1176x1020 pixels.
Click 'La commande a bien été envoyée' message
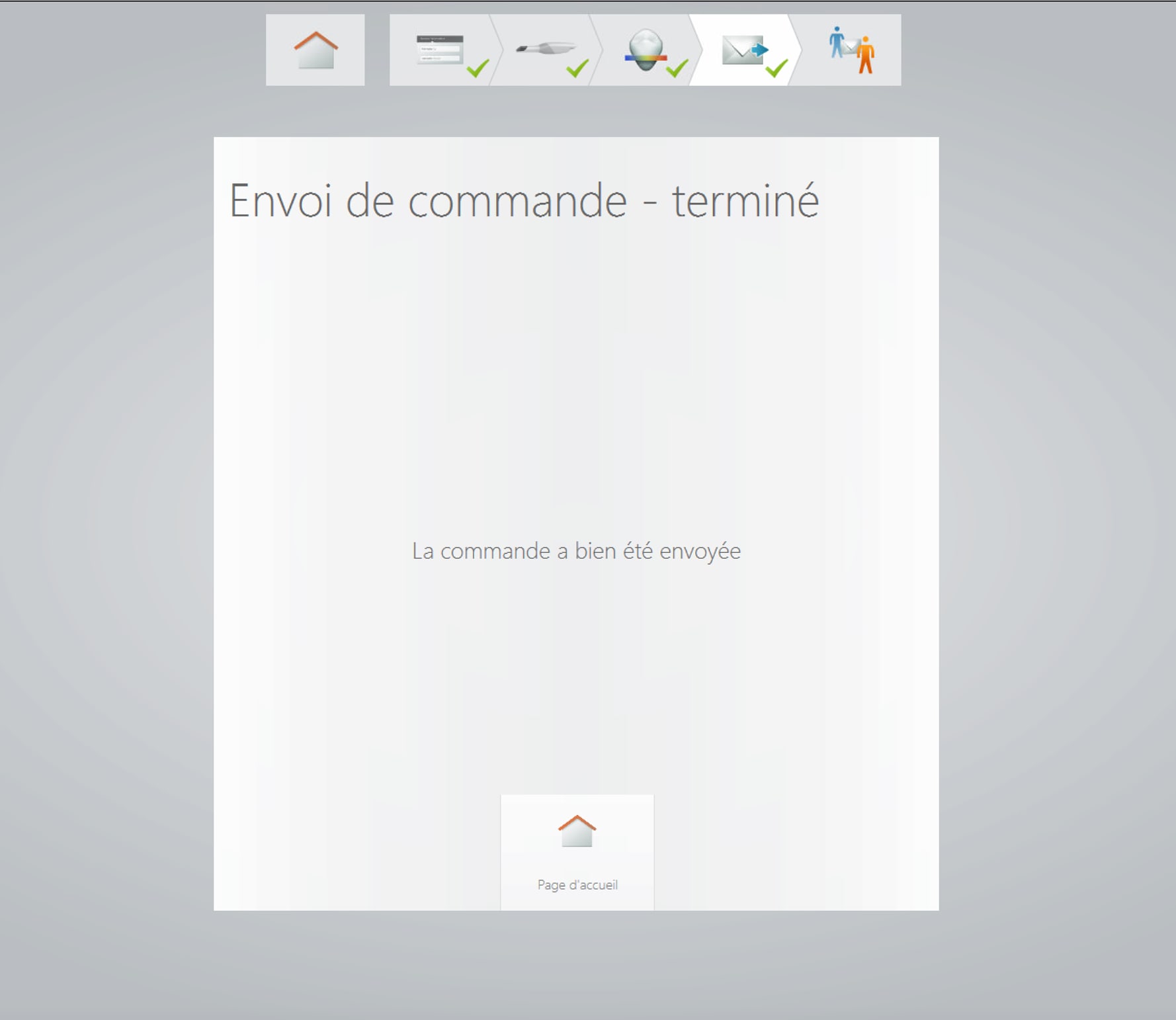pyautogui.click(x=576, y=551)
